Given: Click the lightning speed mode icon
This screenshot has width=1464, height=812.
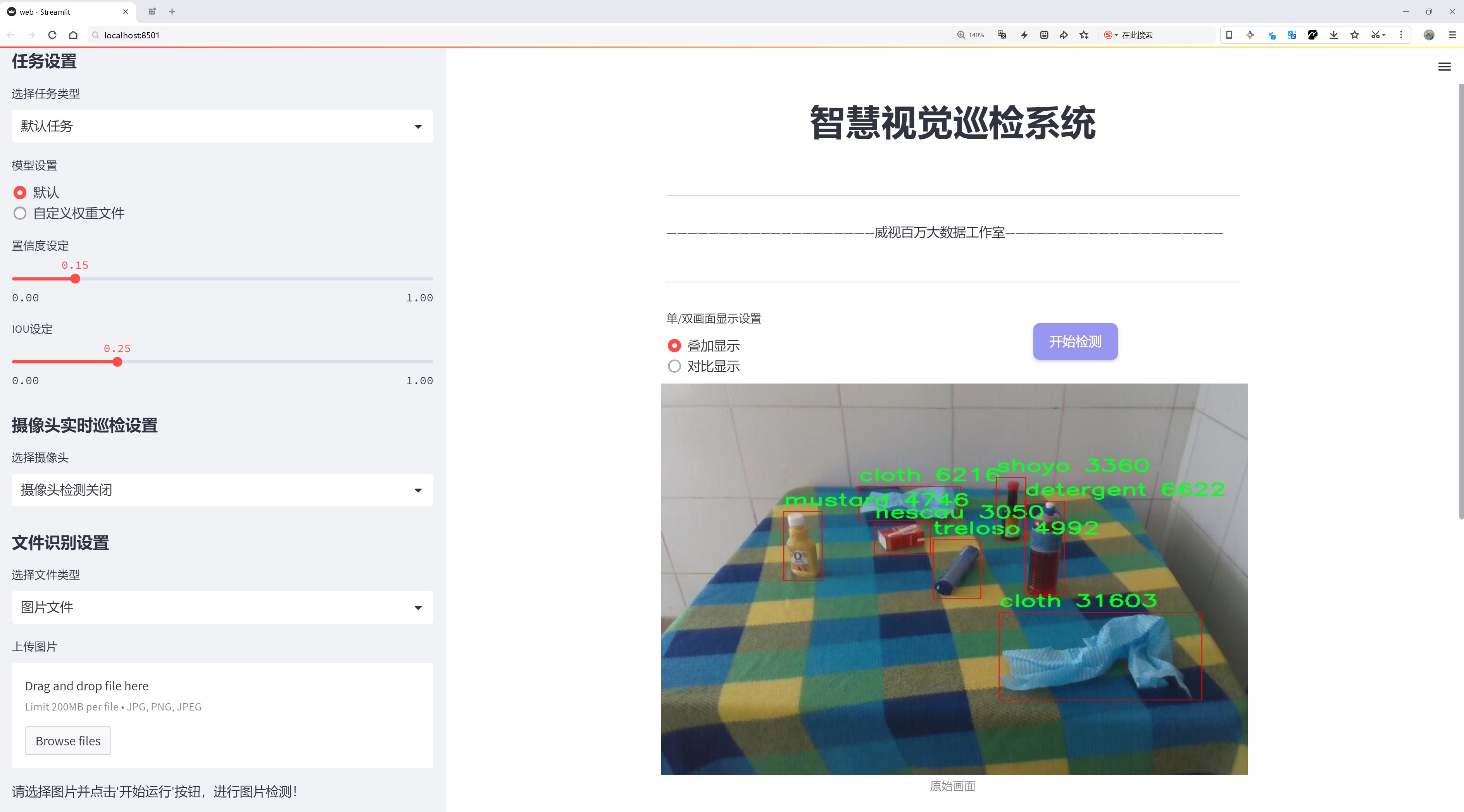Looking at the screenshot, I should tap(1024, 35).
